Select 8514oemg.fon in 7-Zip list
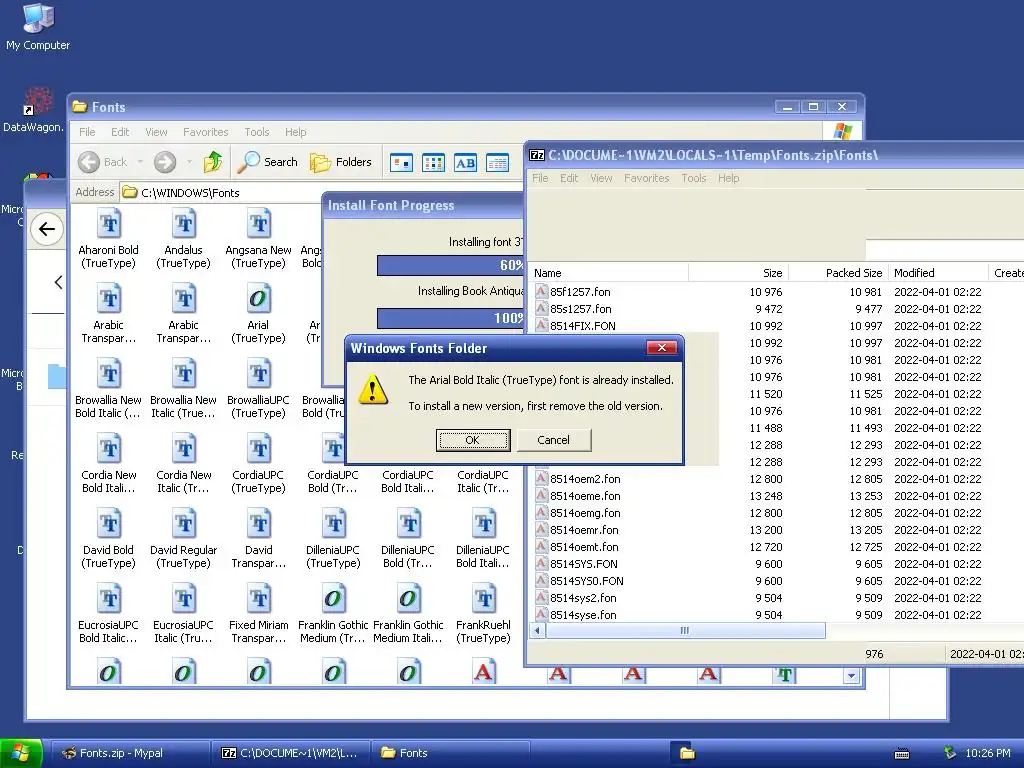Image resolution: width=1024 pixels, height=768 pixels. [584, 513]
